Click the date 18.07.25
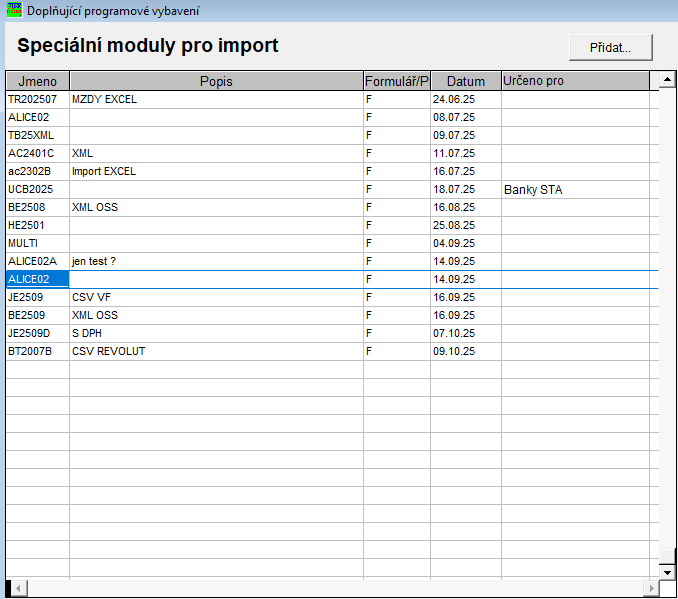This screenshot has width=678, height=599. click(x=466, y=189)
